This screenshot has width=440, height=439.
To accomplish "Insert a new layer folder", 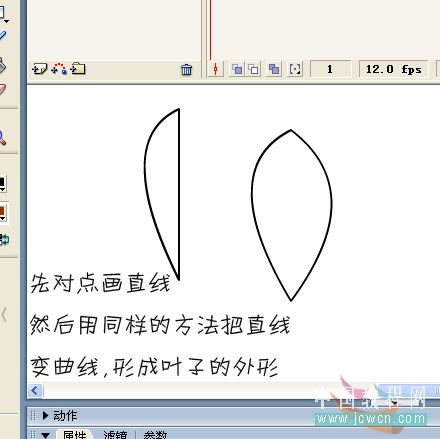I will 78,68.
